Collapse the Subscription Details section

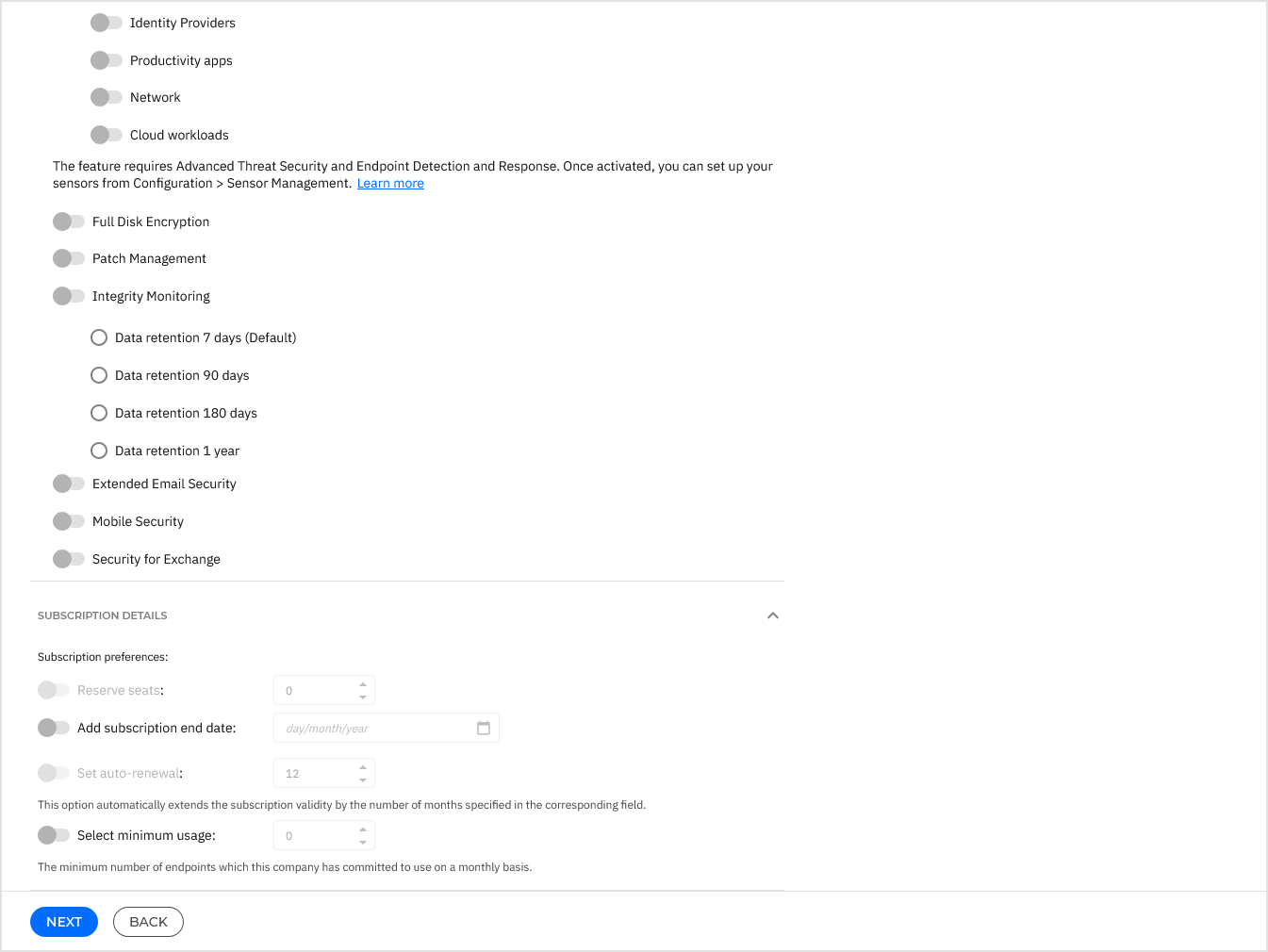773,615
